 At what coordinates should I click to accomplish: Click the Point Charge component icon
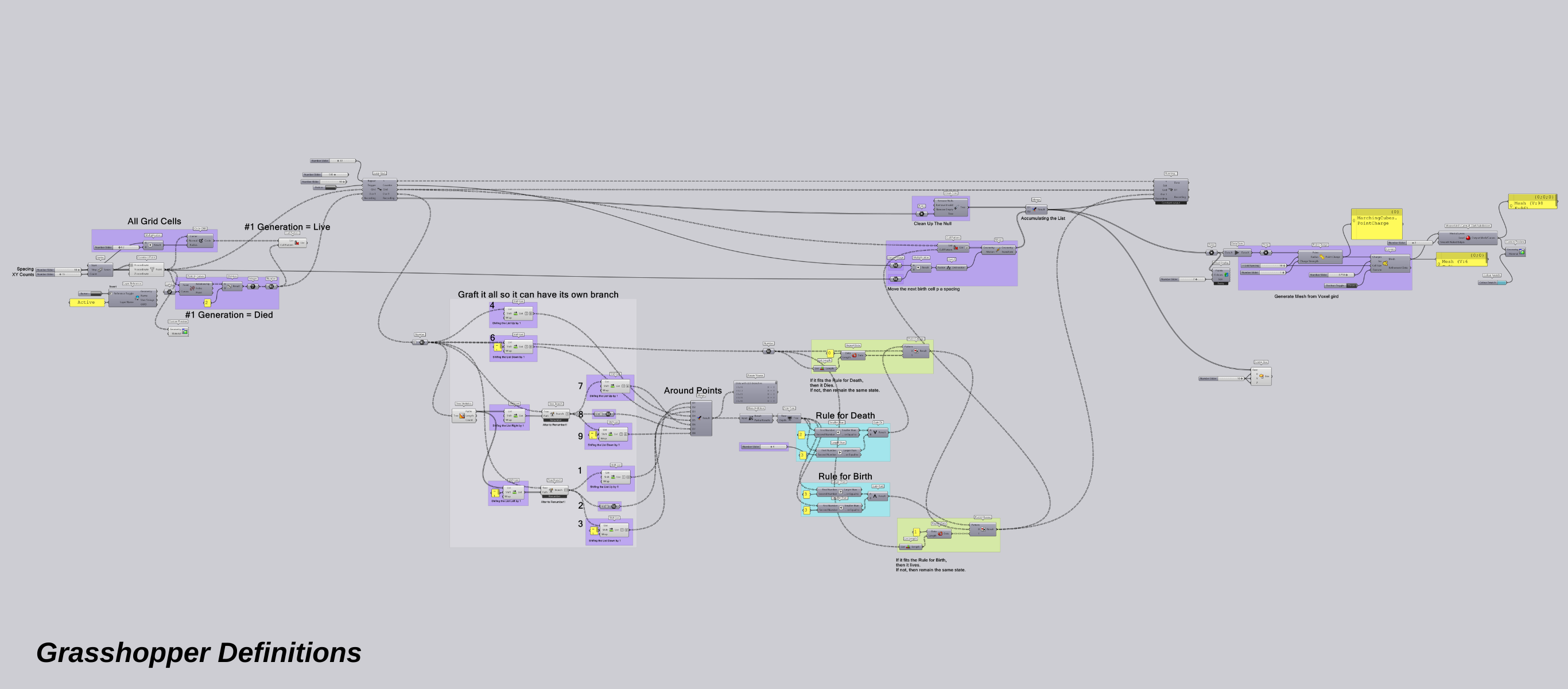point(1322,257)
